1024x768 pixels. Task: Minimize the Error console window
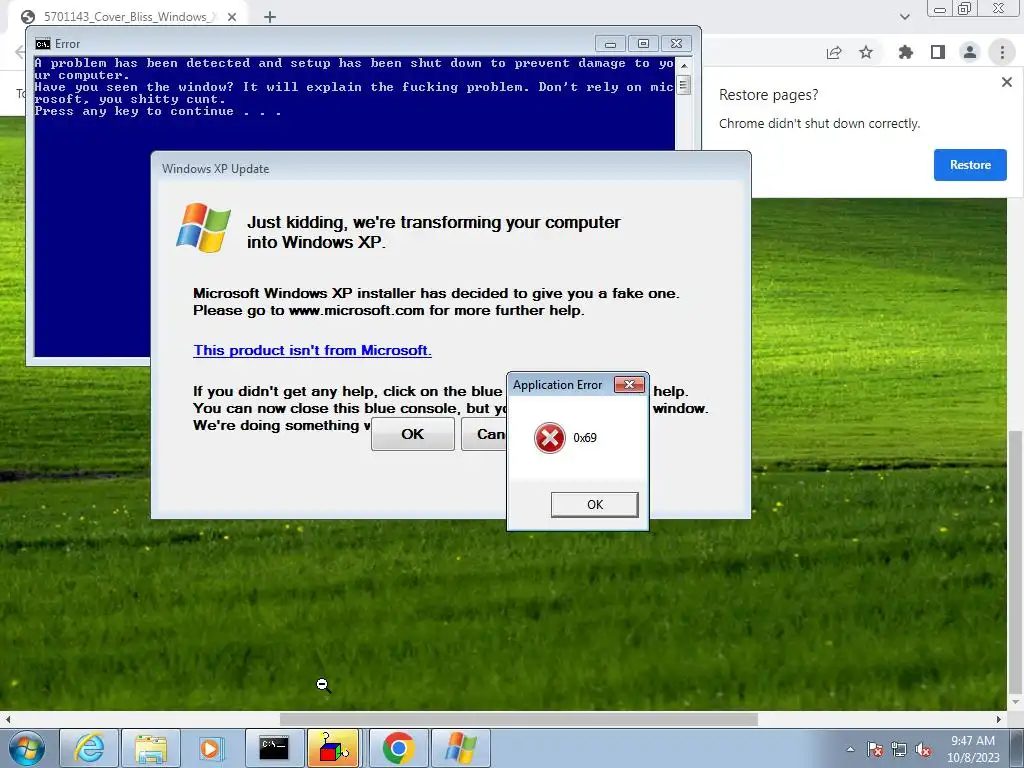pos(610,44)
